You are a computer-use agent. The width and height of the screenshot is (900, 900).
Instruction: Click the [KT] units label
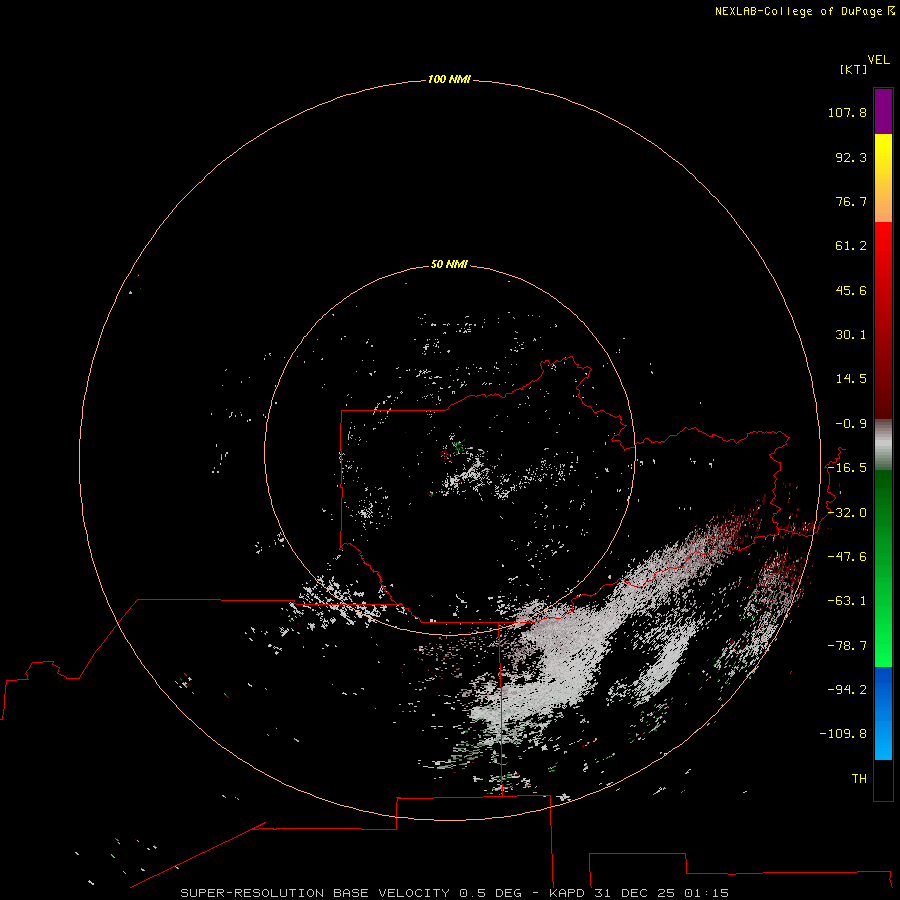854,69
